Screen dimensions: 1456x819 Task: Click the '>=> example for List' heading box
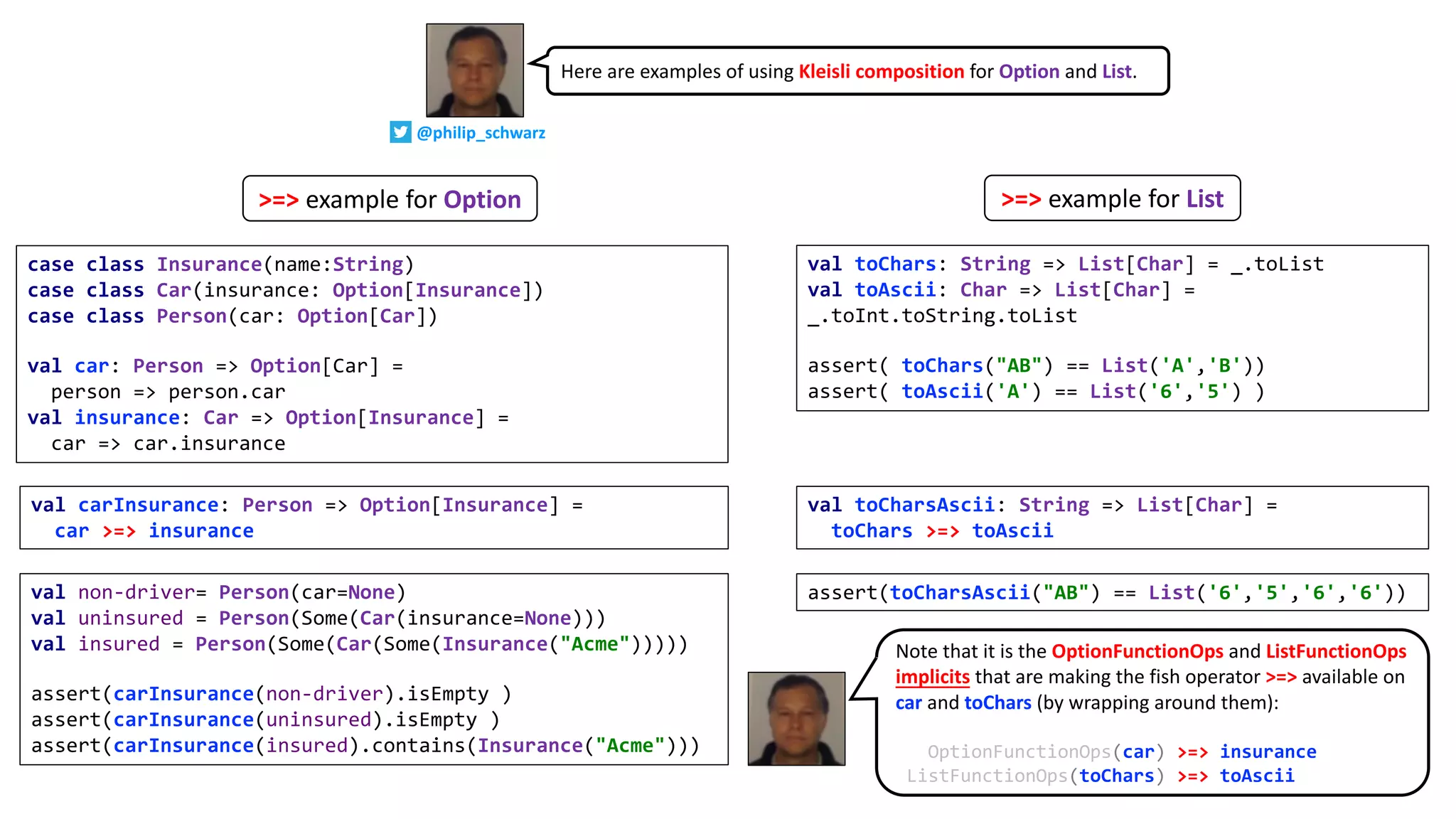coord(1112,198)
